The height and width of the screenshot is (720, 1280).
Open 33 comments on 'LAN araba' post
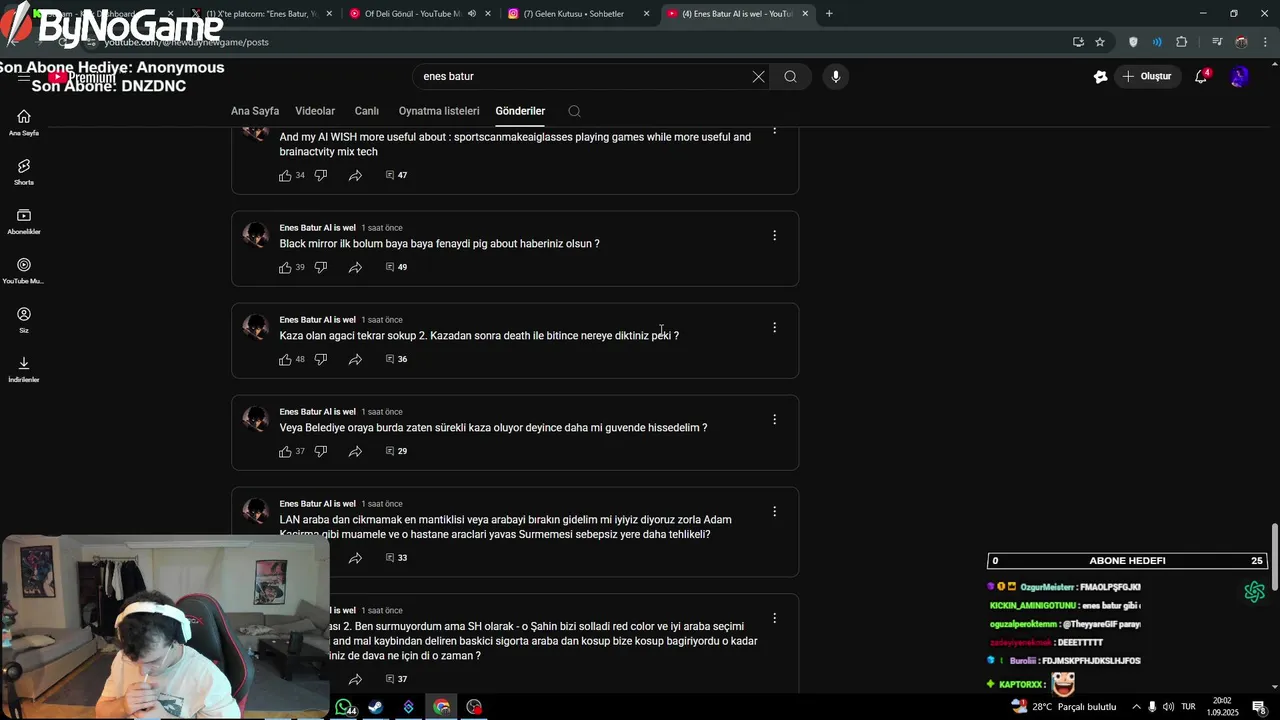coord(396,558)
